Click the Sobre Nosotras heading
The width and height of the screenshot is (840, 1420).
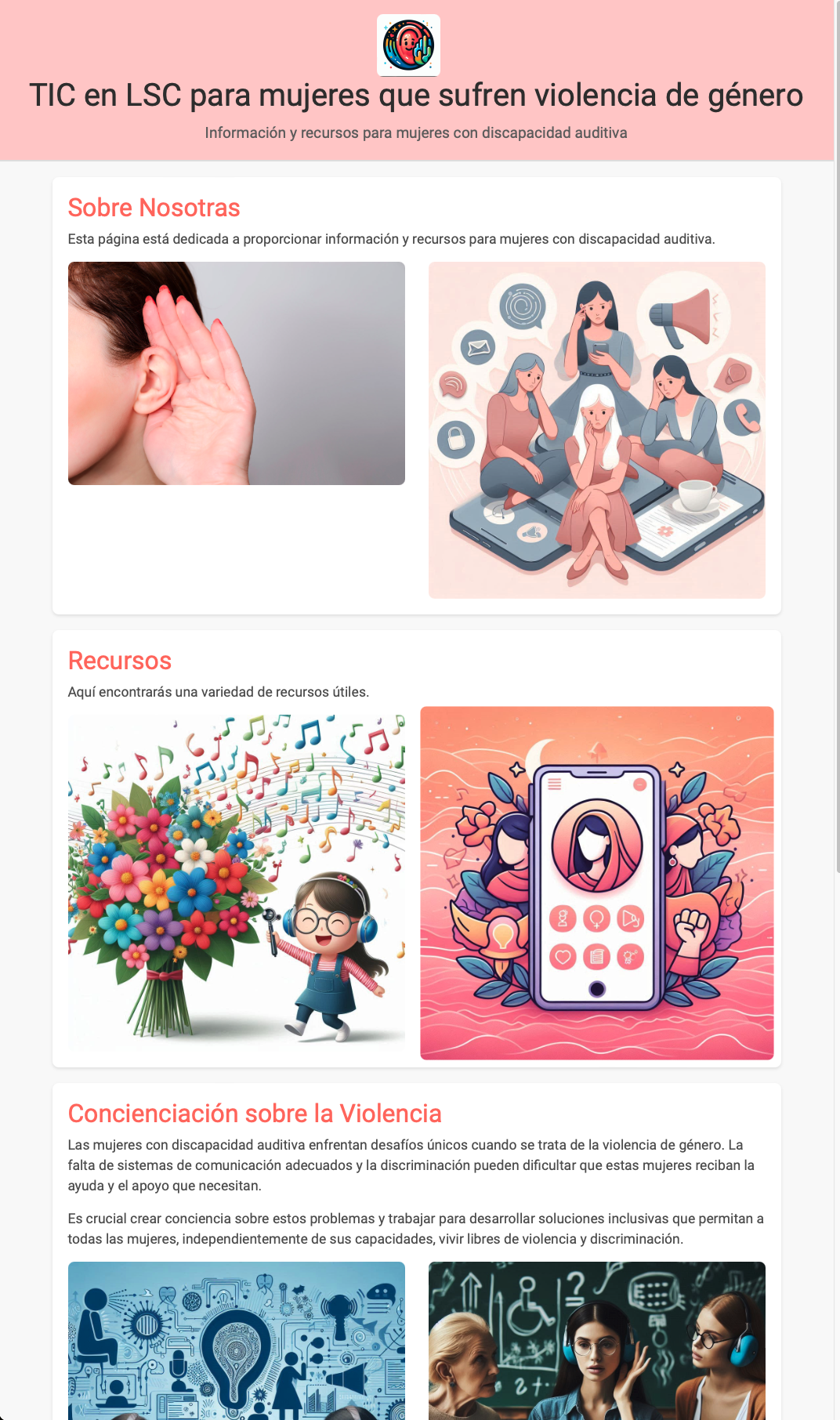154,208
